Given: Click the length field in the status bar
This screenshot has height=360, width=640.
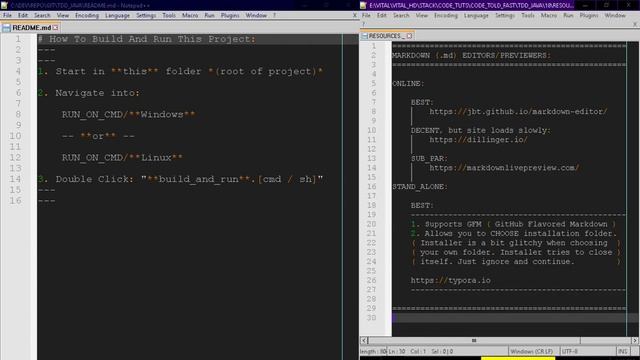Looking at the screenshot, I should click(373, 351).
